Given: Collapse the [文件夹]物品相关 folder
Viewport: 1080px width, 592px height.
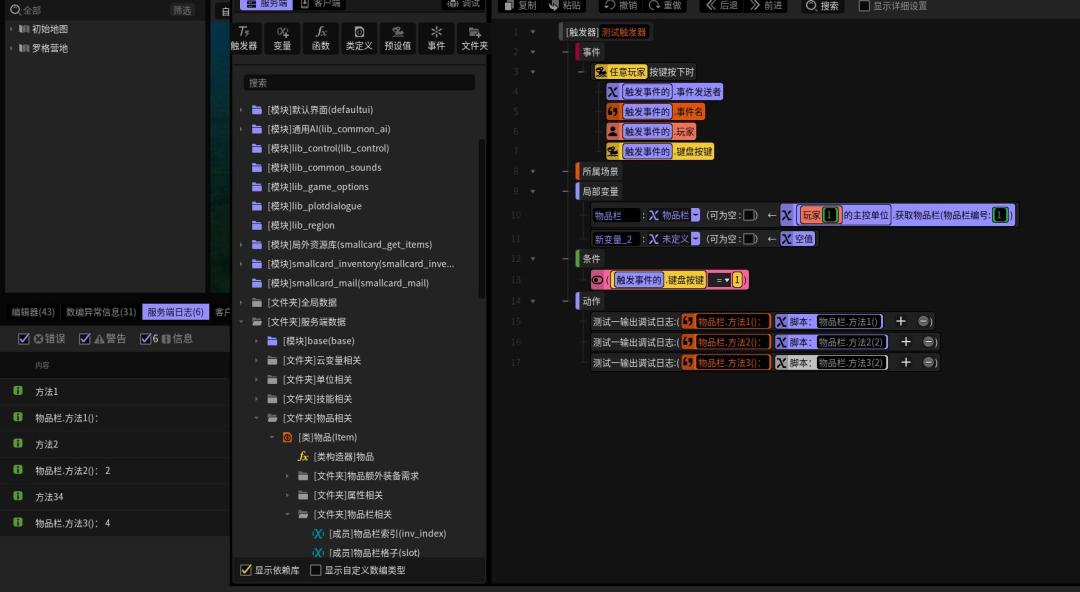Looking at the screenshot, I should [x=257, y=418].
